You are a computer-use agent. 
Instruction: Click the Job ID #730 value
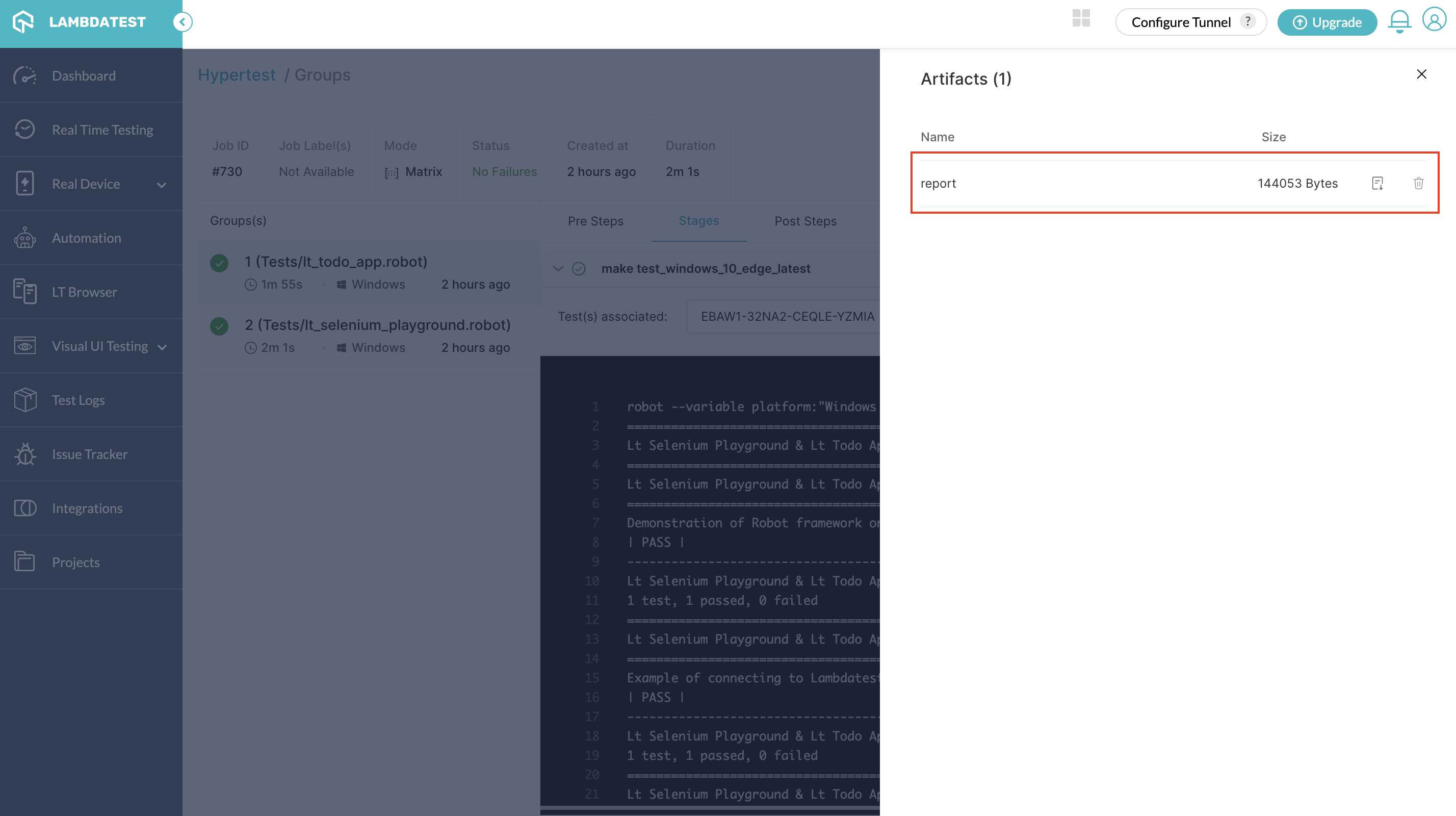227,171
